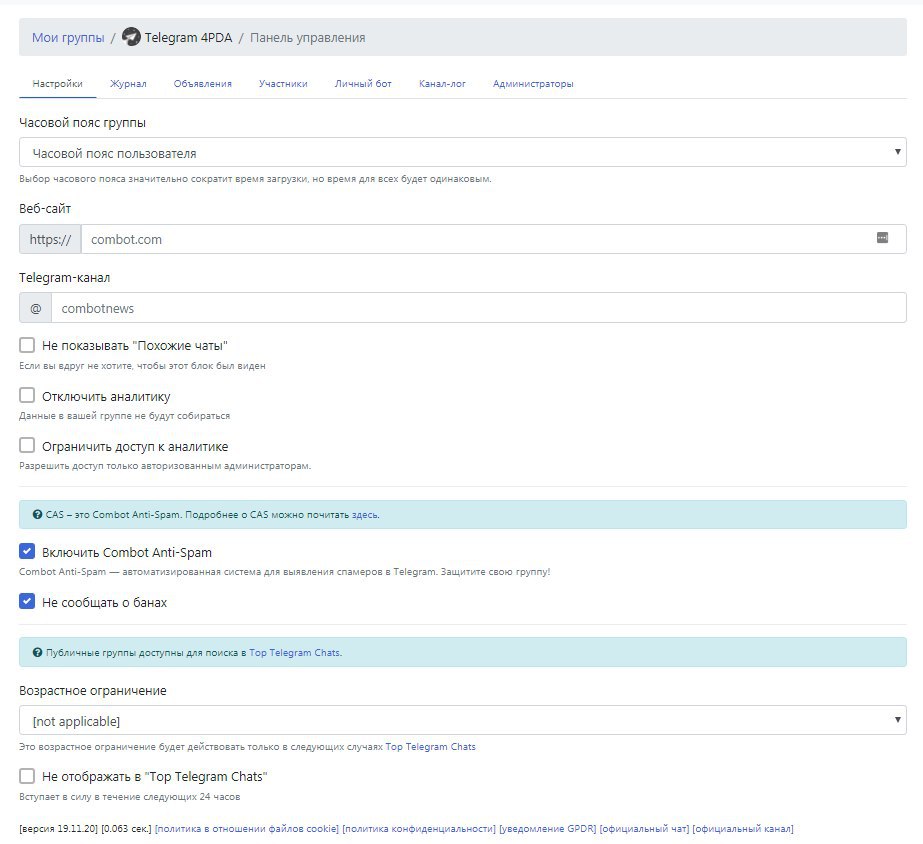923x844 pixels.
Task: Select the Участники tab
Action: coord(283,84)
